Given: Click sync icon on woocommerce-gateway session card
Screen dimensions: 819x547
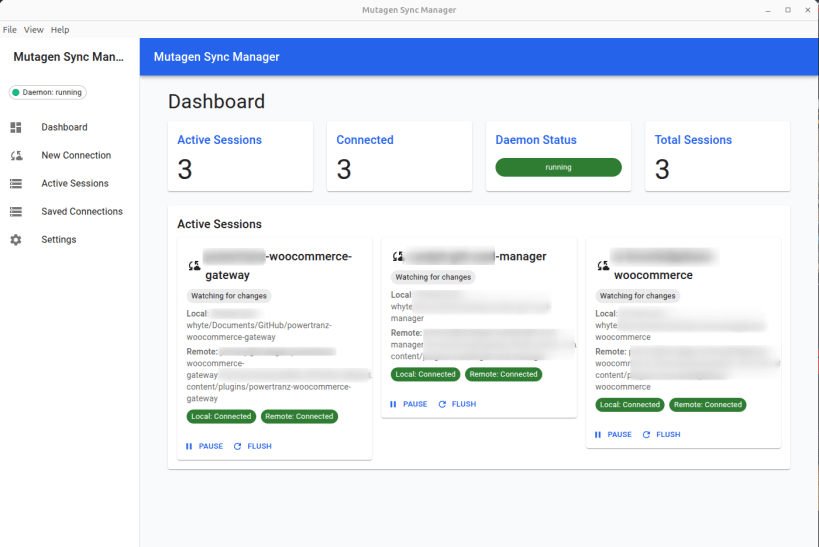Looking at the screenshot, I should [194, 266].
